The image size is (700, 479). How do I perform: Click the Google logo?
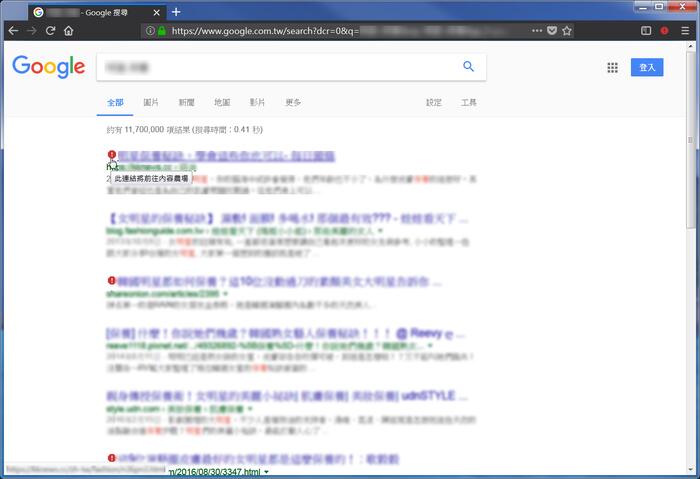point(48,67)
